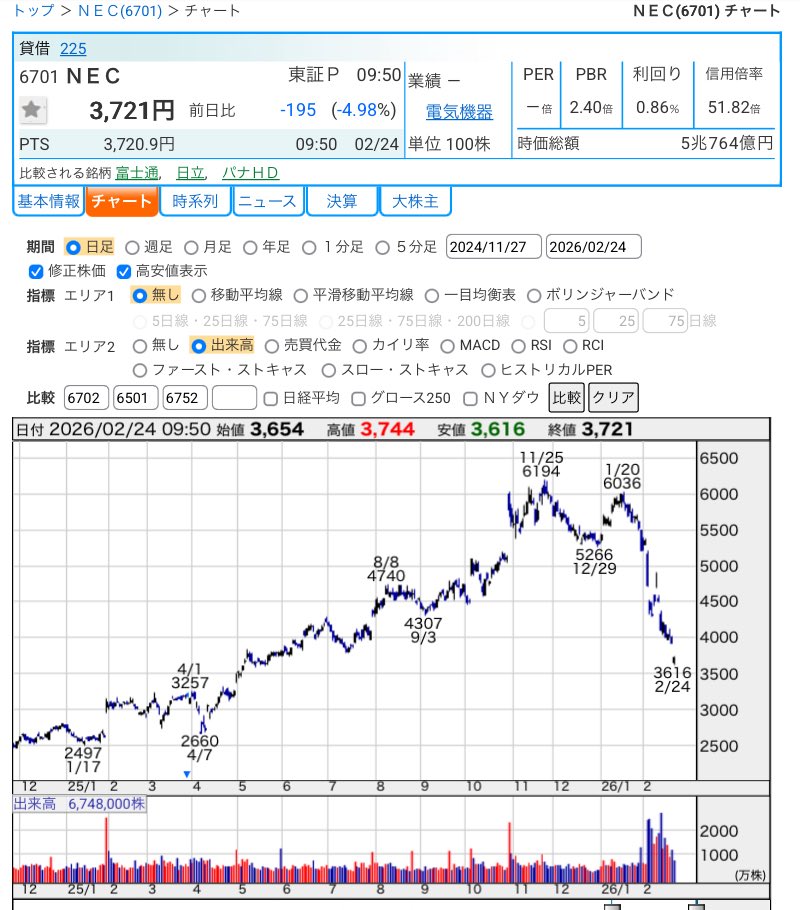Open the ニュース tab
This screenshot has height=910, width=800.
click(x=268, y=201)
